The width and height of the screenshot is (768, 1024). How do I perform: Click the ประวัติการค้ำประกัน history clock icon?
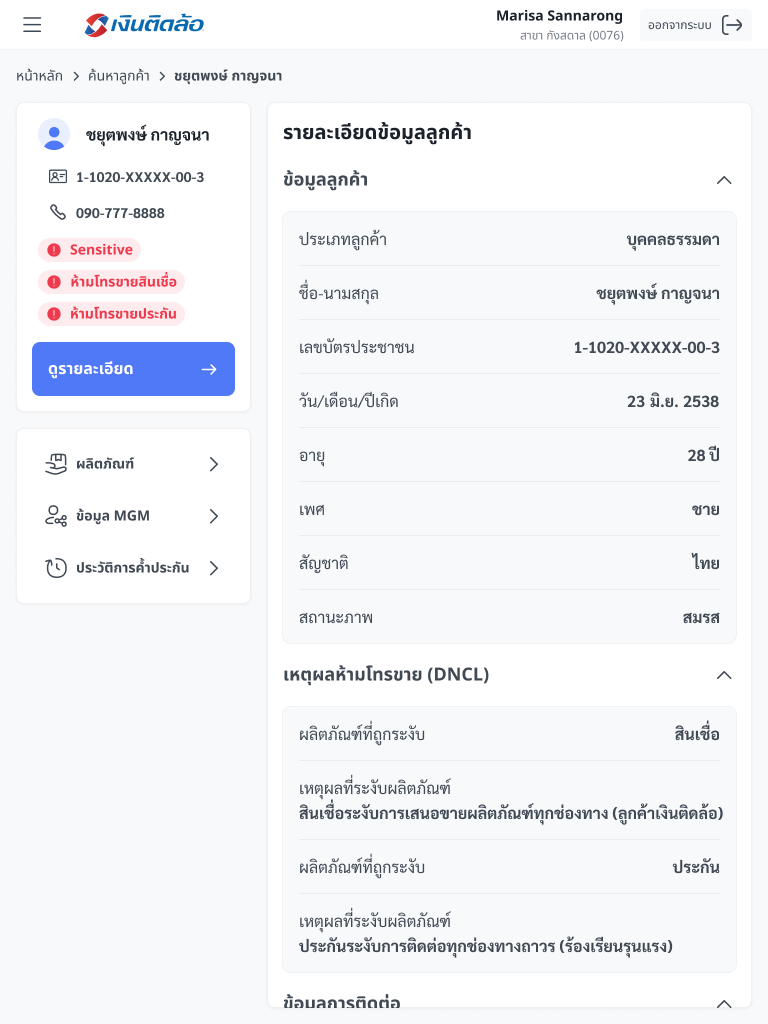(x=56, y=568)
